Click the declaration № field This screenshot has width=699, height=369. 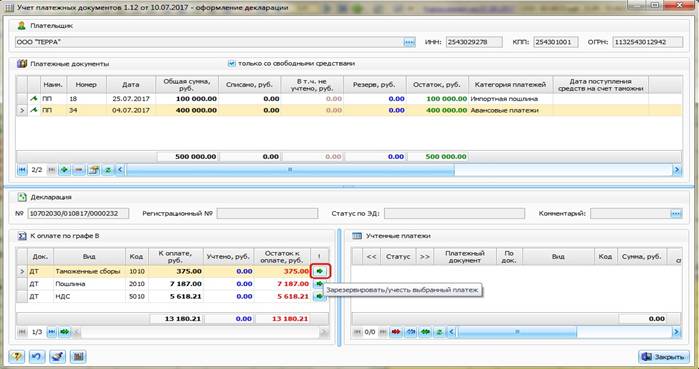click(78, 213)
